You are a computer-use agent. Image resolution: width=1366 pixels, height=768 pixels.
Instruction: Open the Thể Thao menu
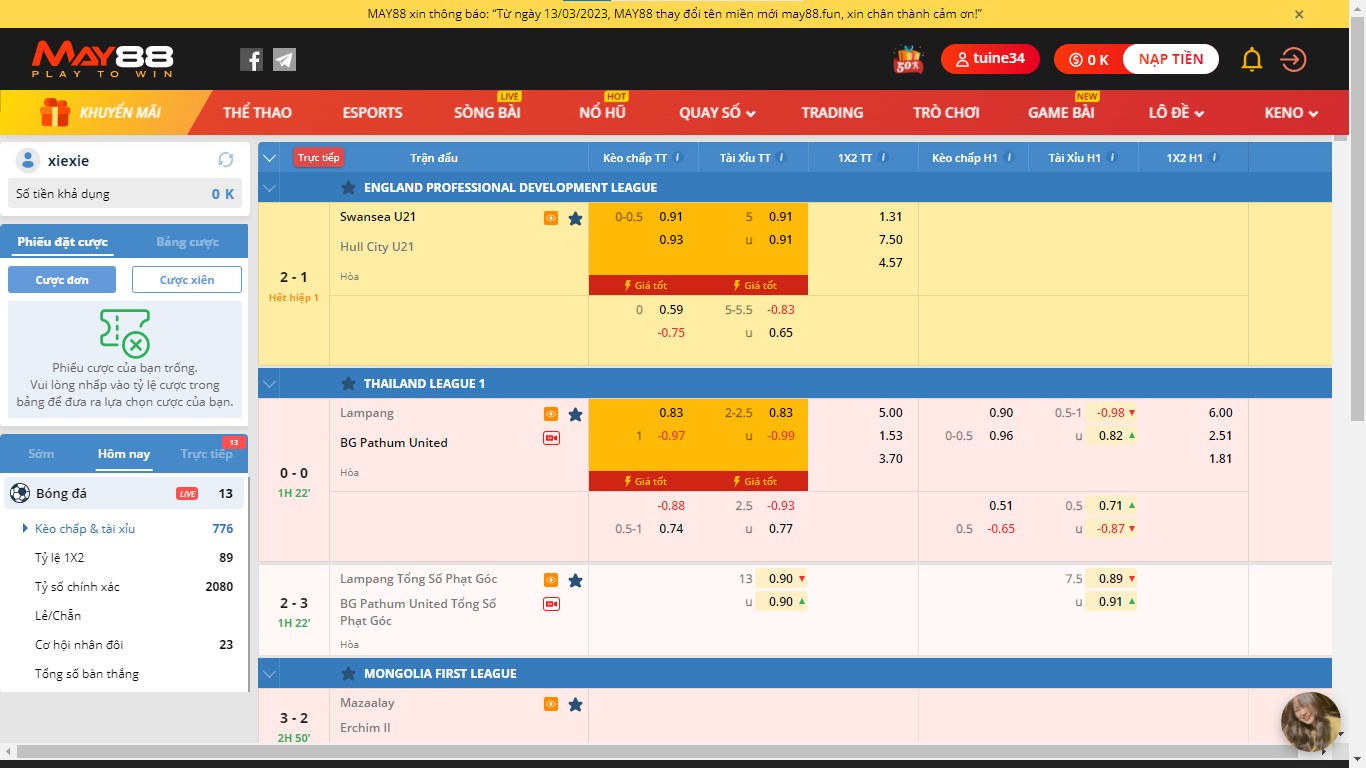(x=257, y=113)
